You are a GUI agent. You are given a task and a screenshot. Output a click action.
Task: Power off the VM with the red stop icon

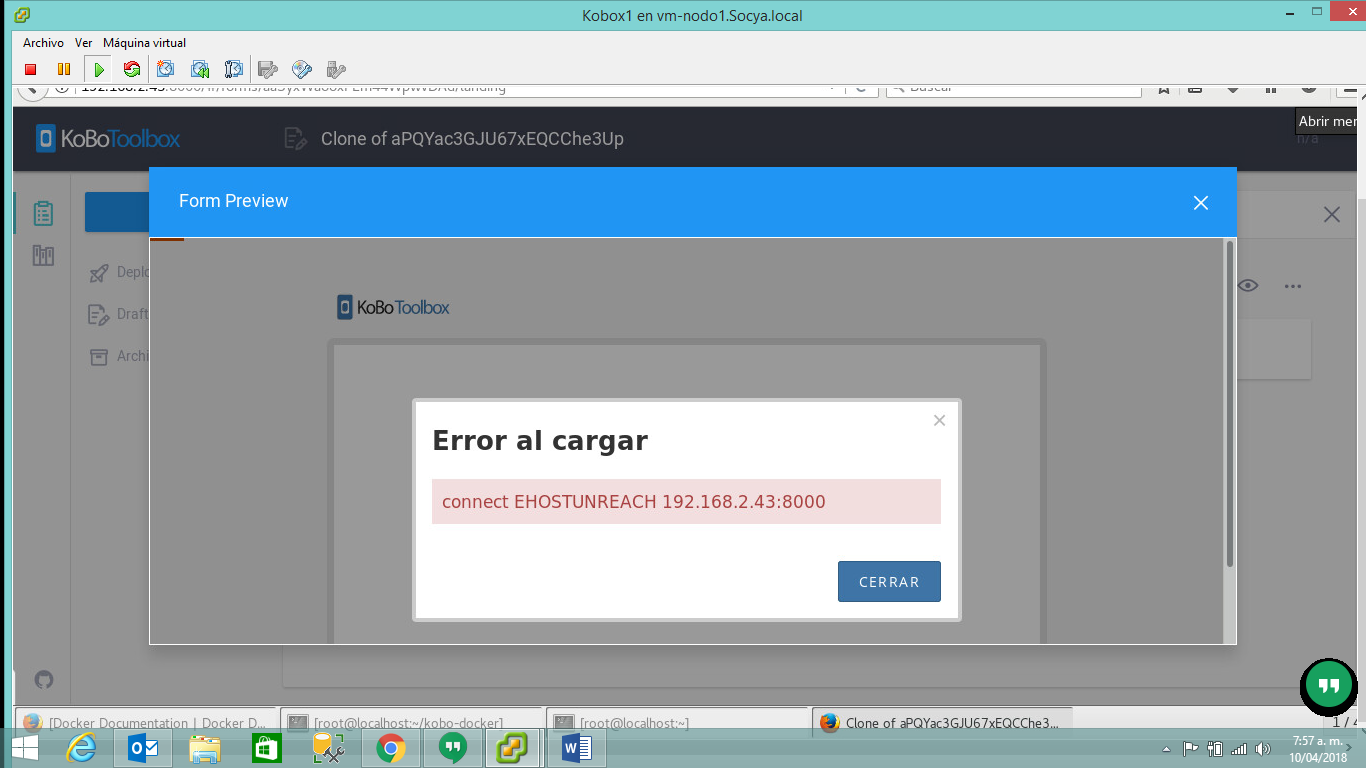(x=29, y=69)
